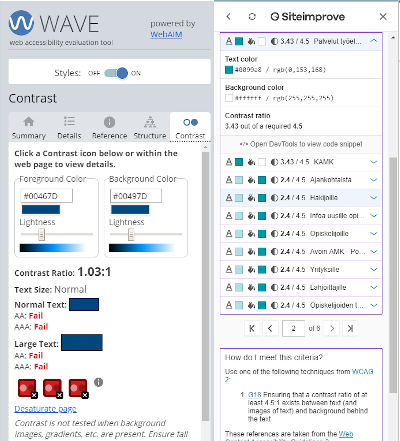Image resolution: width=400 pixels, height=441 pixels.
Task: Click the Siteimprove refresh icon
Action: click(x=252, y=17)
